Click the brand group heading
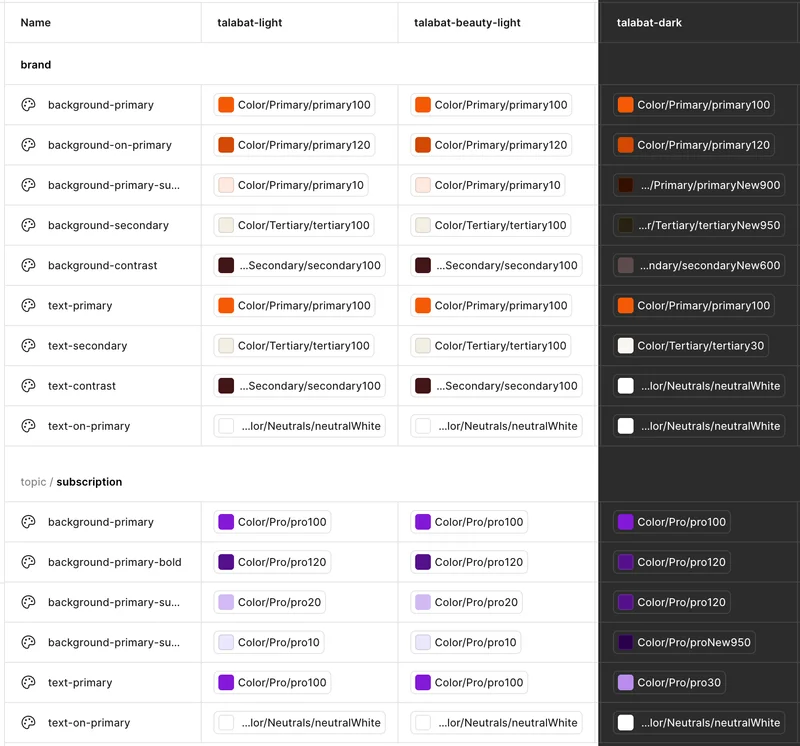Image resolution: width=800 pixels, height=746 pixels. [36, 65]
